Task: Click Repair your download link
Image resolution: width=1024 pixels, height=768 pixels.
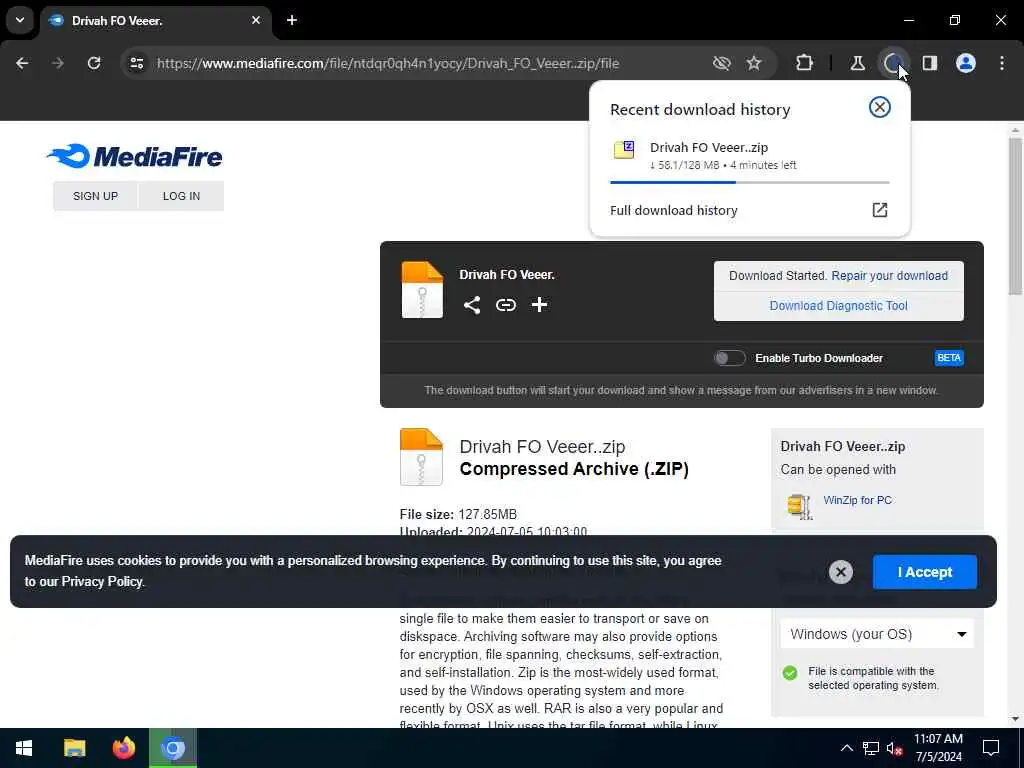Action: pos(889,276)
